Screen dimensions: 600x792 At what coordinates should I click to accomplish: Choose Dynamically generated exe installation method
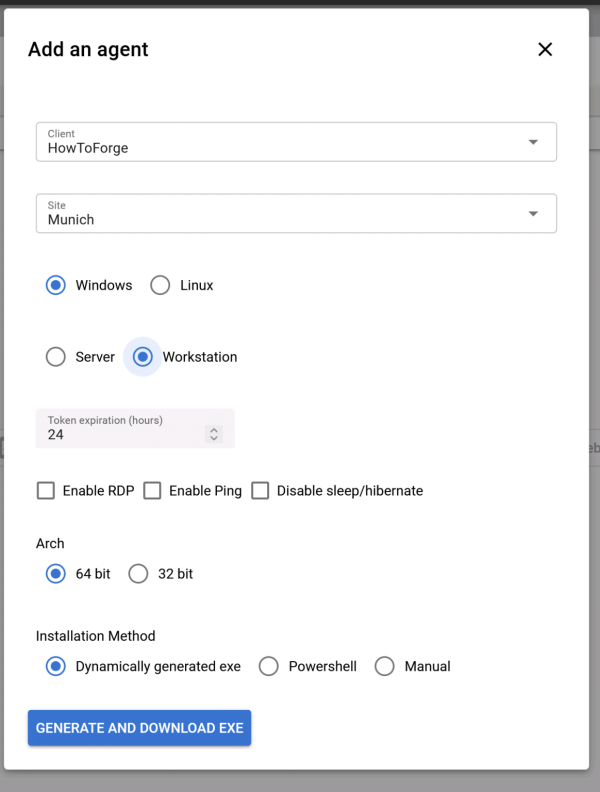(x=56, y=666)
